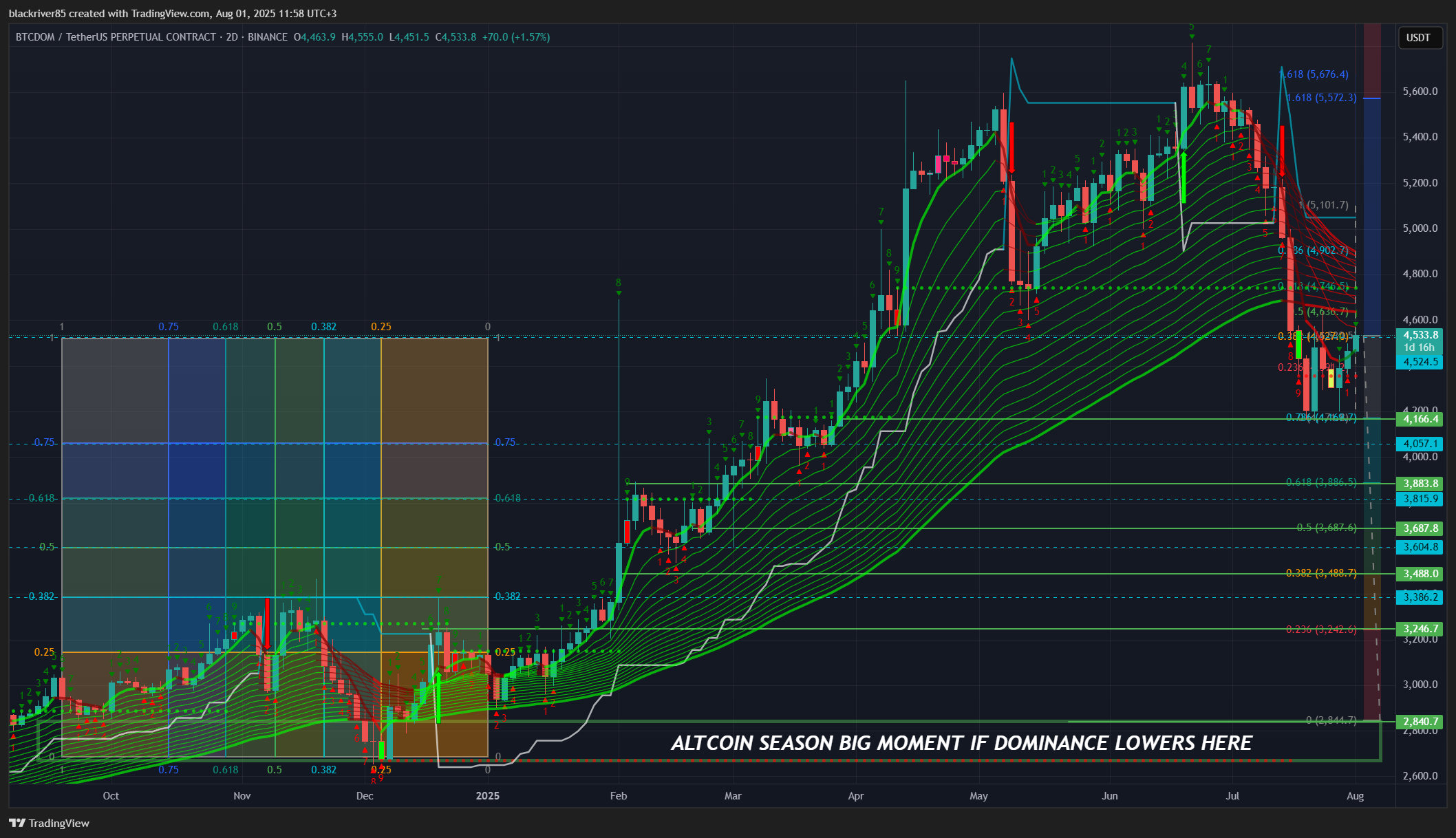Click the Aug label on time axis

tap(1355, 796)
